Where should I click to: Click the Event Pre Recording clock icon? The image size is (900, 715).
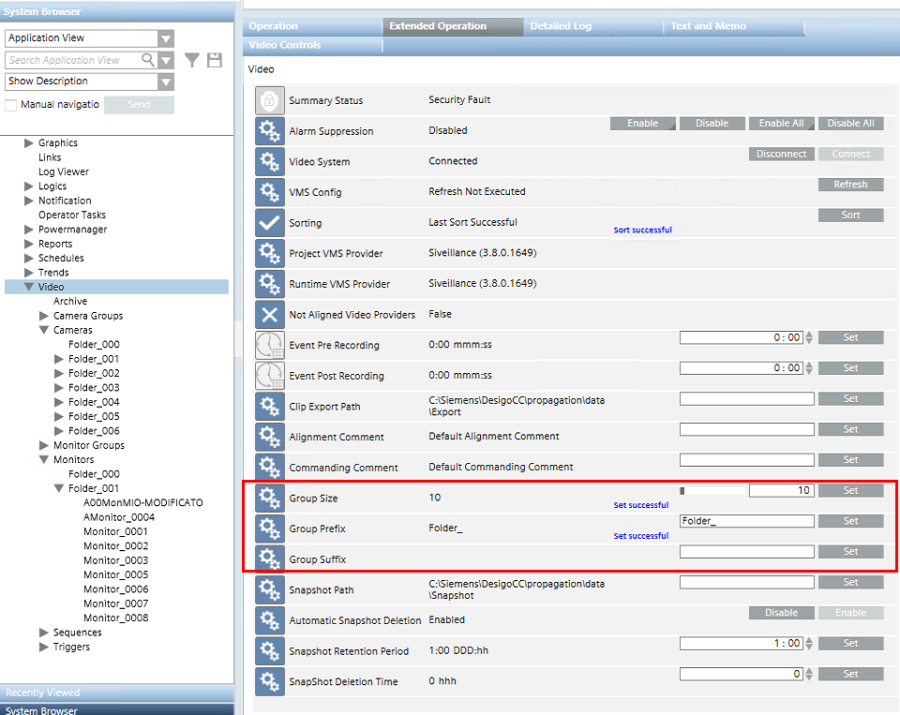(269, 345)
